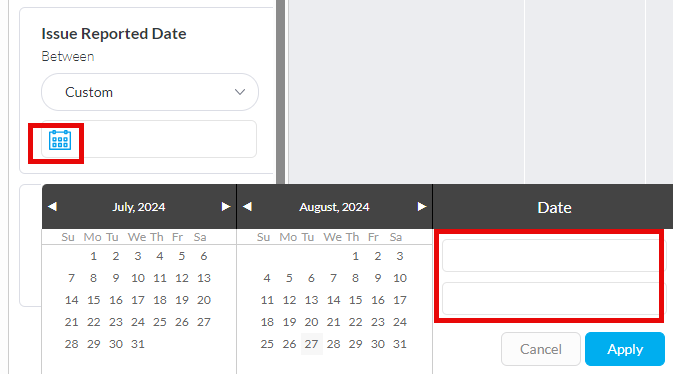This screenshot has height=374, width=673.
Task: Choose August 31 as end date
Action: (x=400, y=344)
